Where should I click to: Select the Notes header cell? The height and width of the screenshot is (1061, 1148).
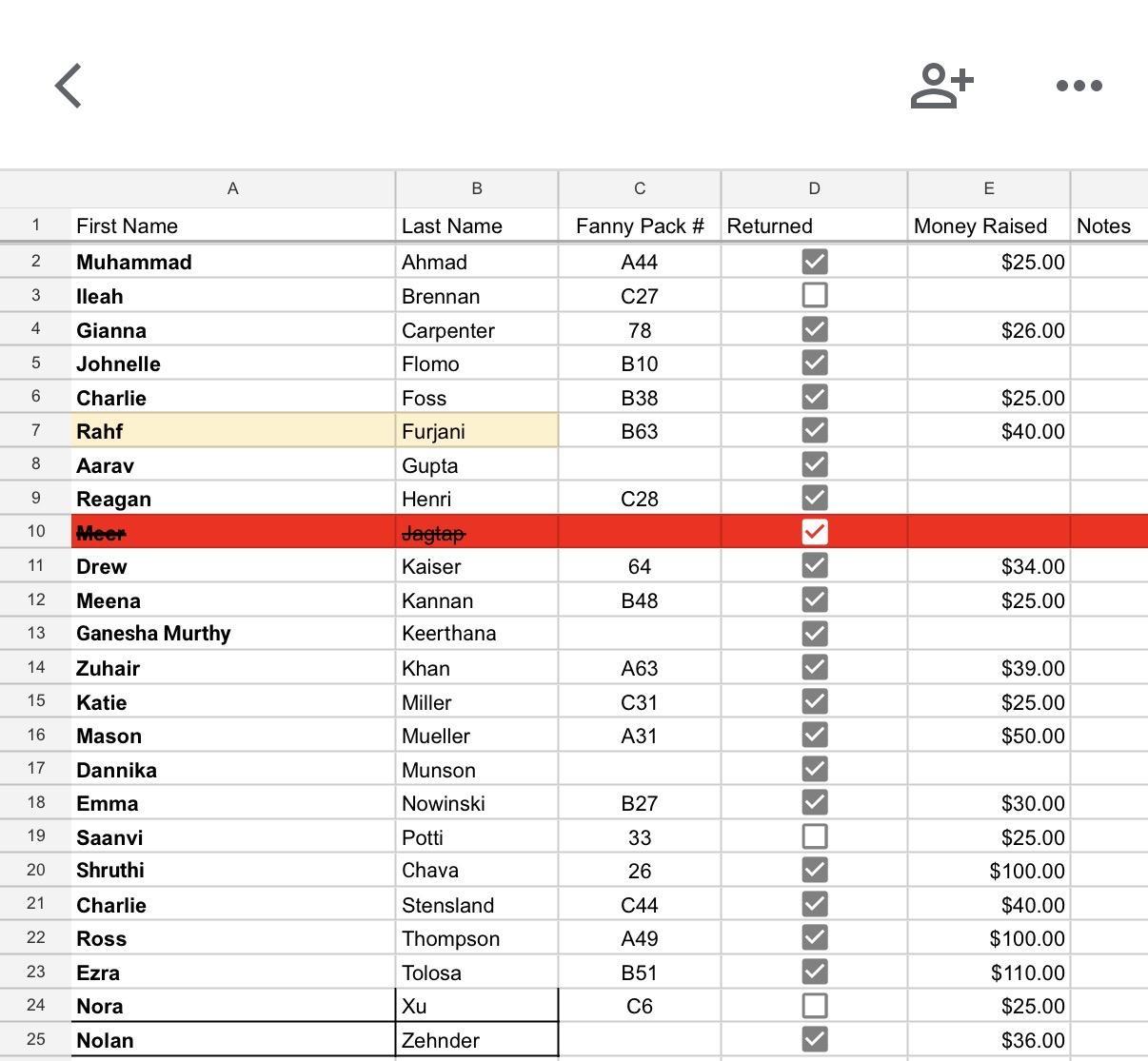1108,226
